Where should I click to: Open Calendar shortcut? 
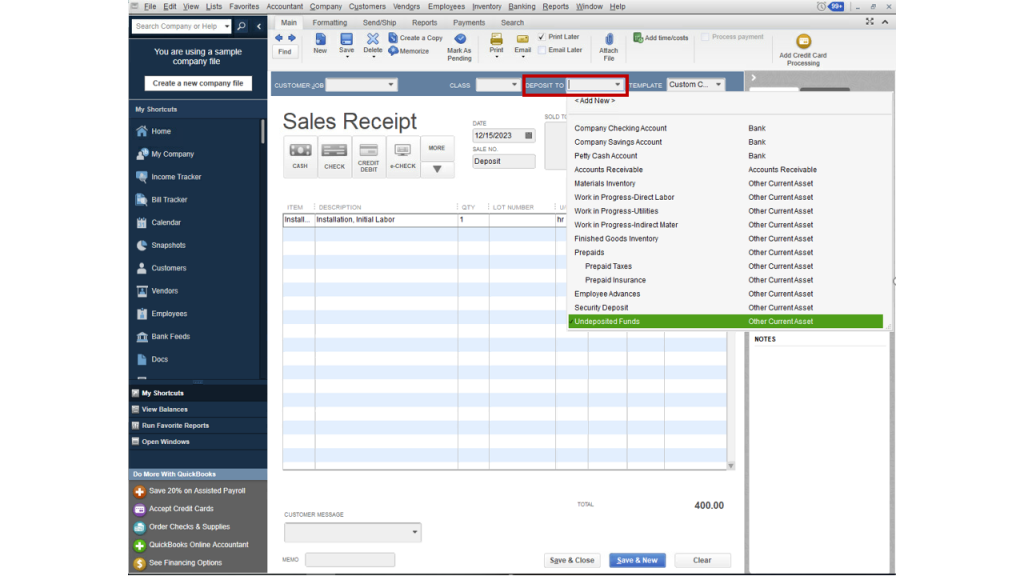pyautogui.click(x=166, y=223)
